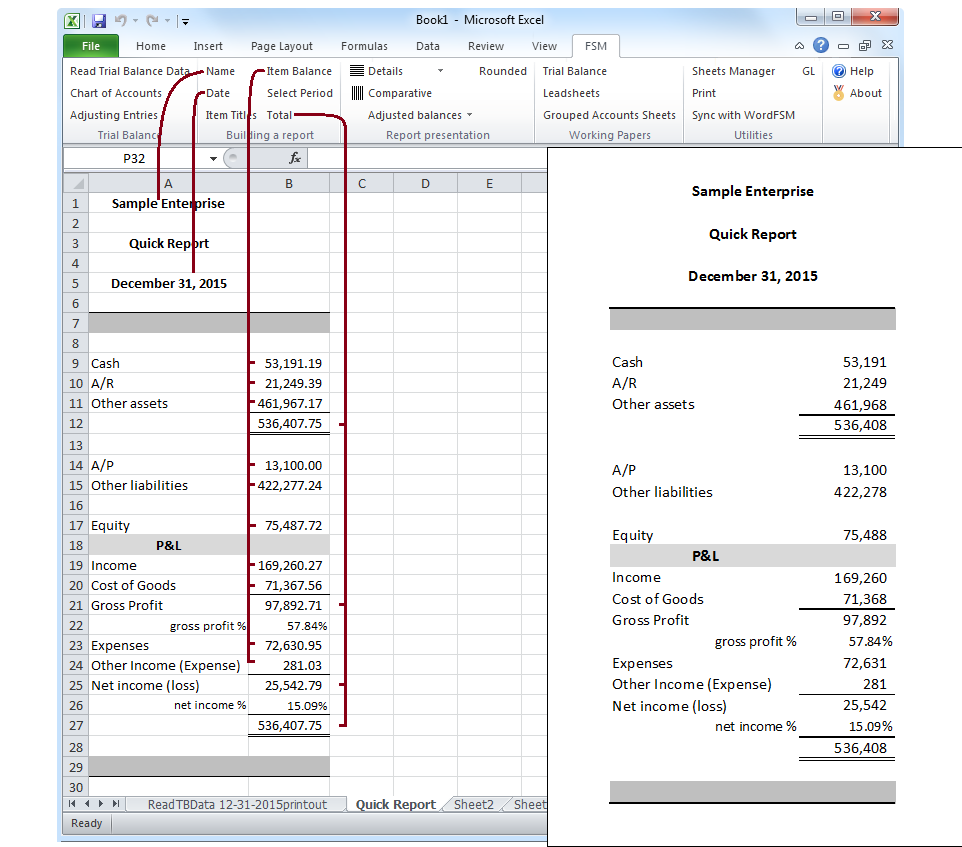The width and height of the screenshot is (962, 847).
Task: Toggle Rounded values for the report
Action: coord(502,71)
